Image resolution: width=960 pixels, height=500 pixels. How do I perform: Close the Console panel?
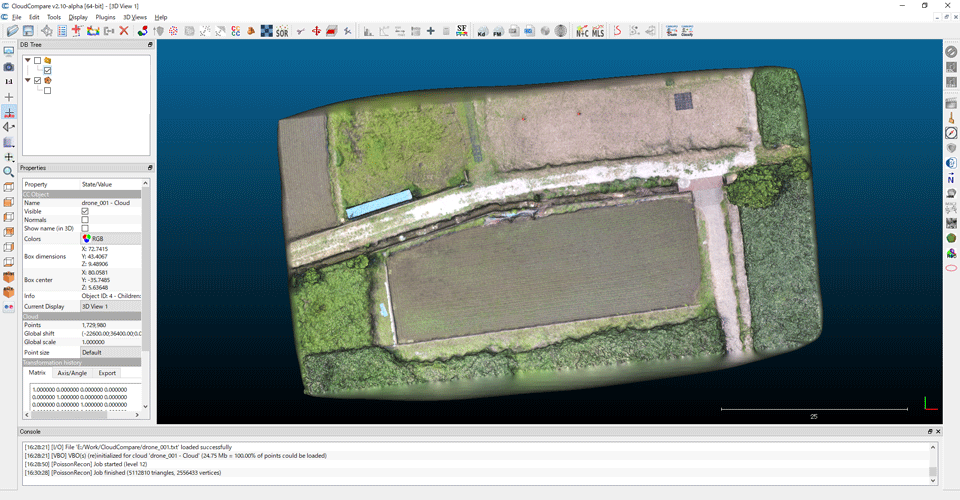pyautogui.click(x=938, y=431)
